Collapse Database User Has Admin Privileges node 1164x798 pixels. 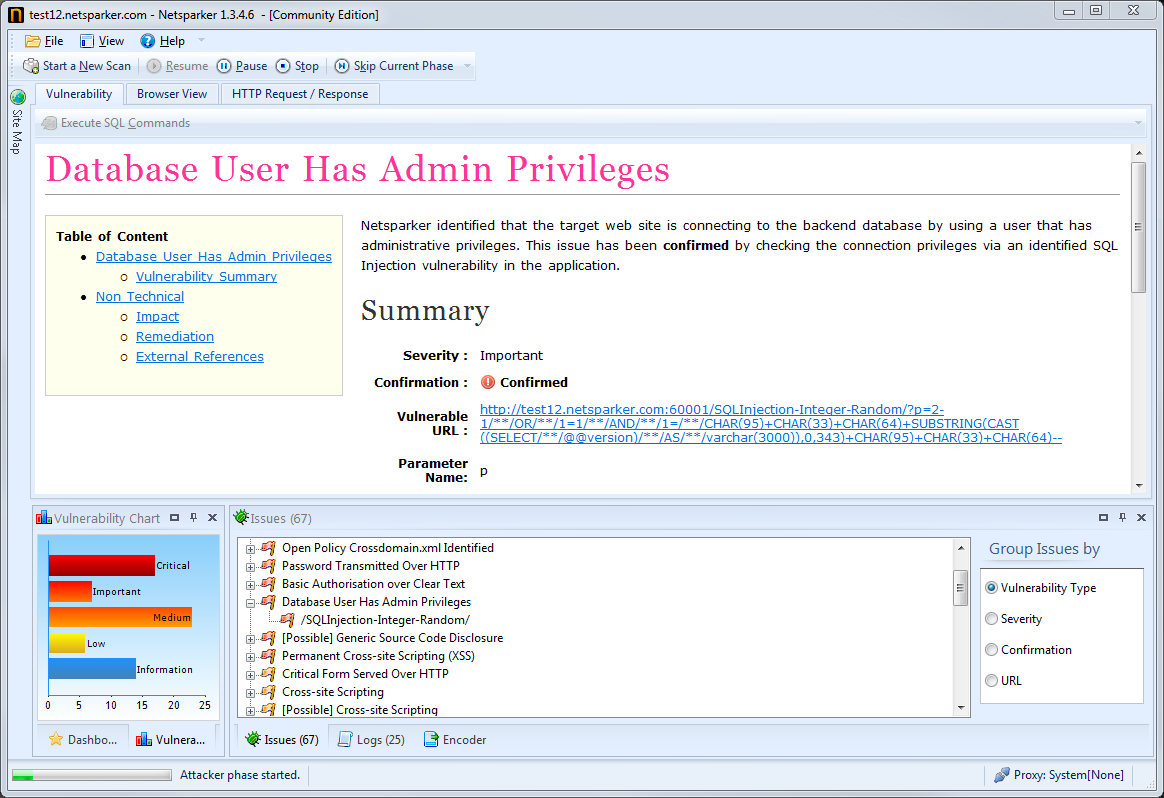click(250, 603)
